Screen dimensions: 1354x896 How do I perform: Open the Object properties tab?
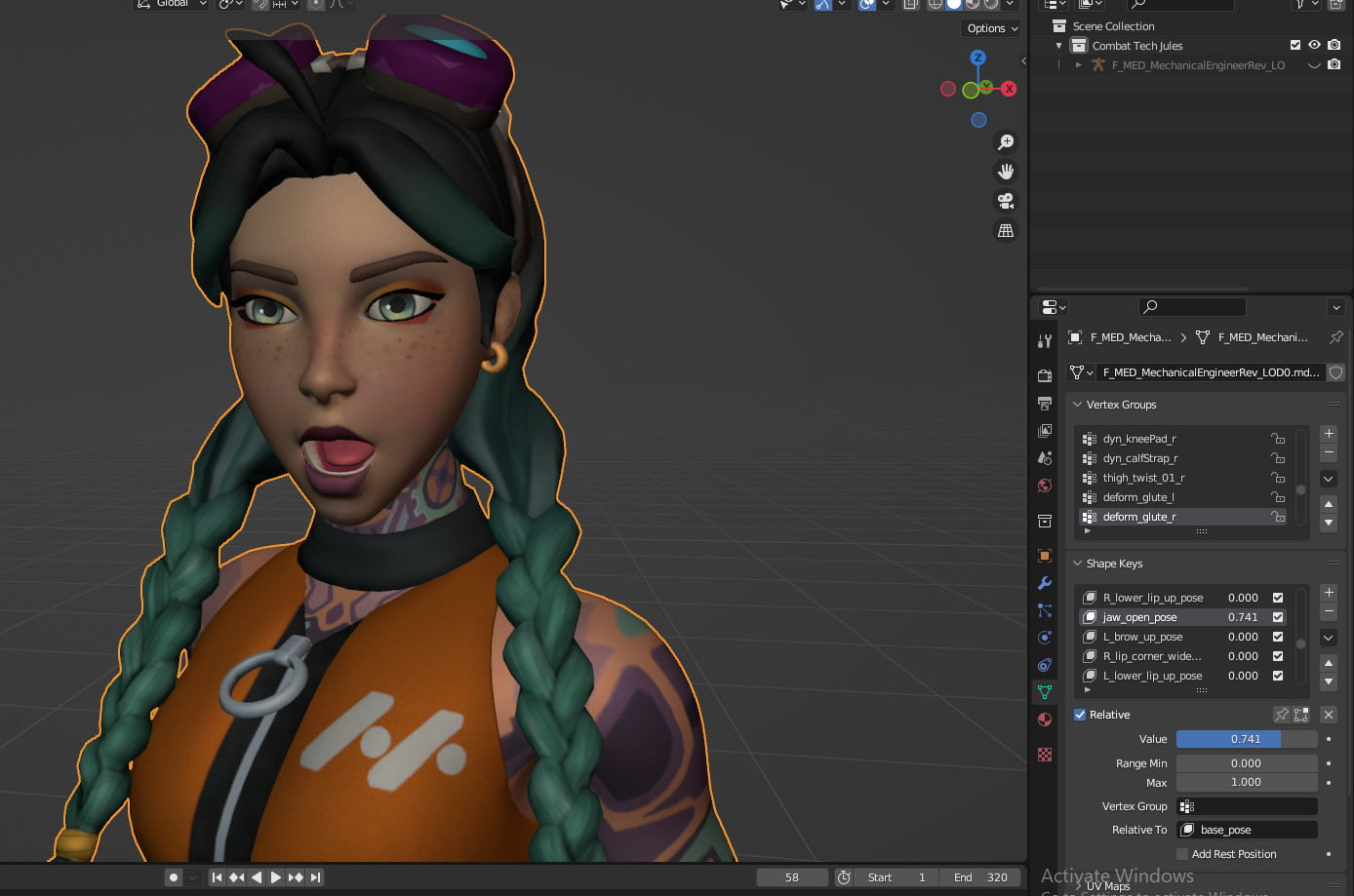tap(1045, 556)
